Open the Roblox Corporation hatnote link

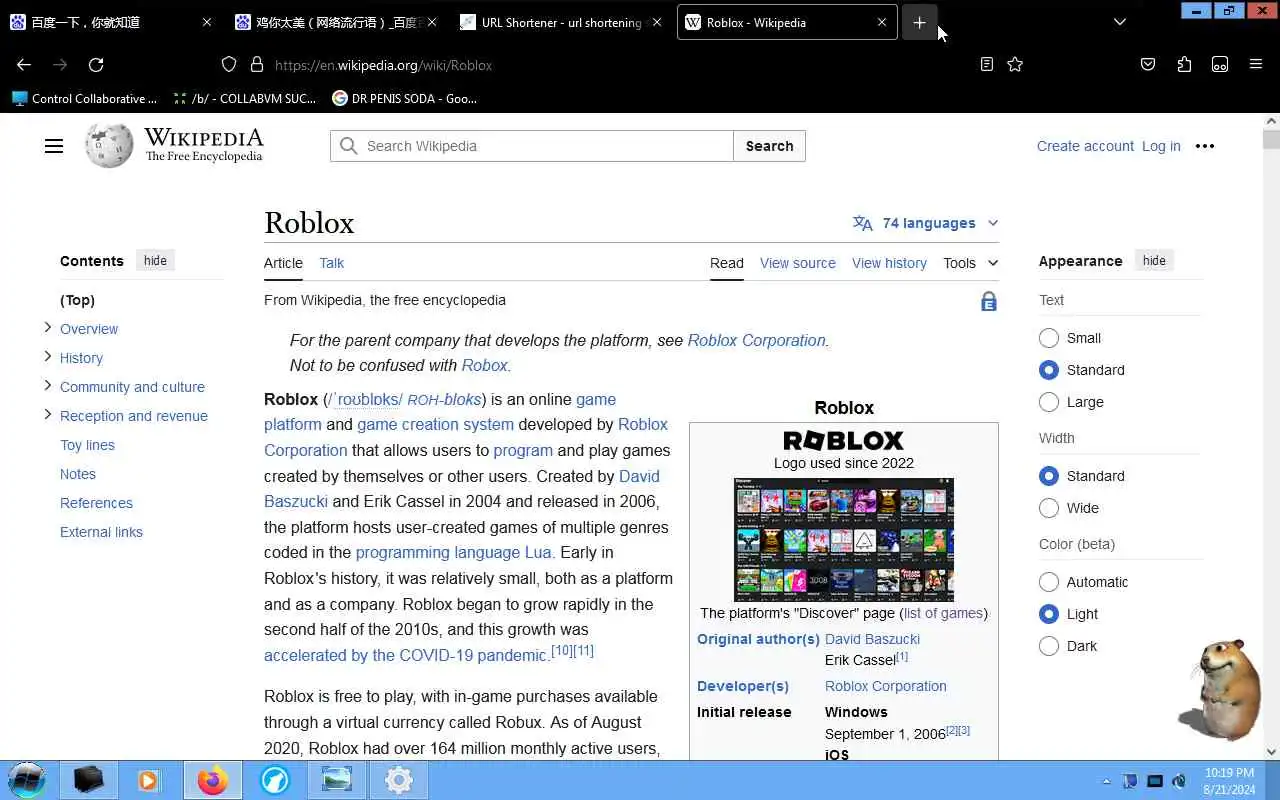point(756,340)
